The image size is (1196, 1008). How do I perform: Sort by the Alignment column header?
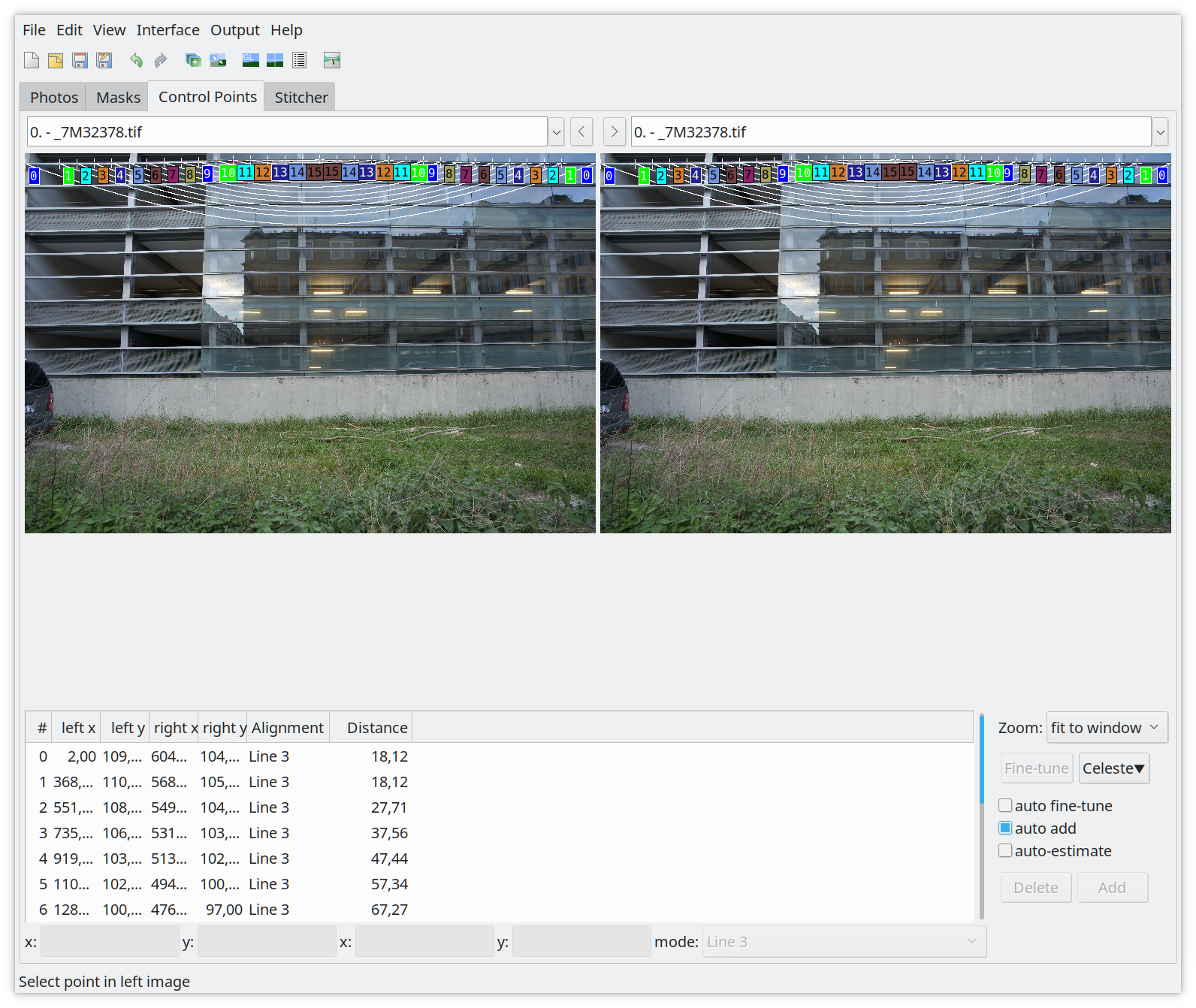(x=288, y=727)
